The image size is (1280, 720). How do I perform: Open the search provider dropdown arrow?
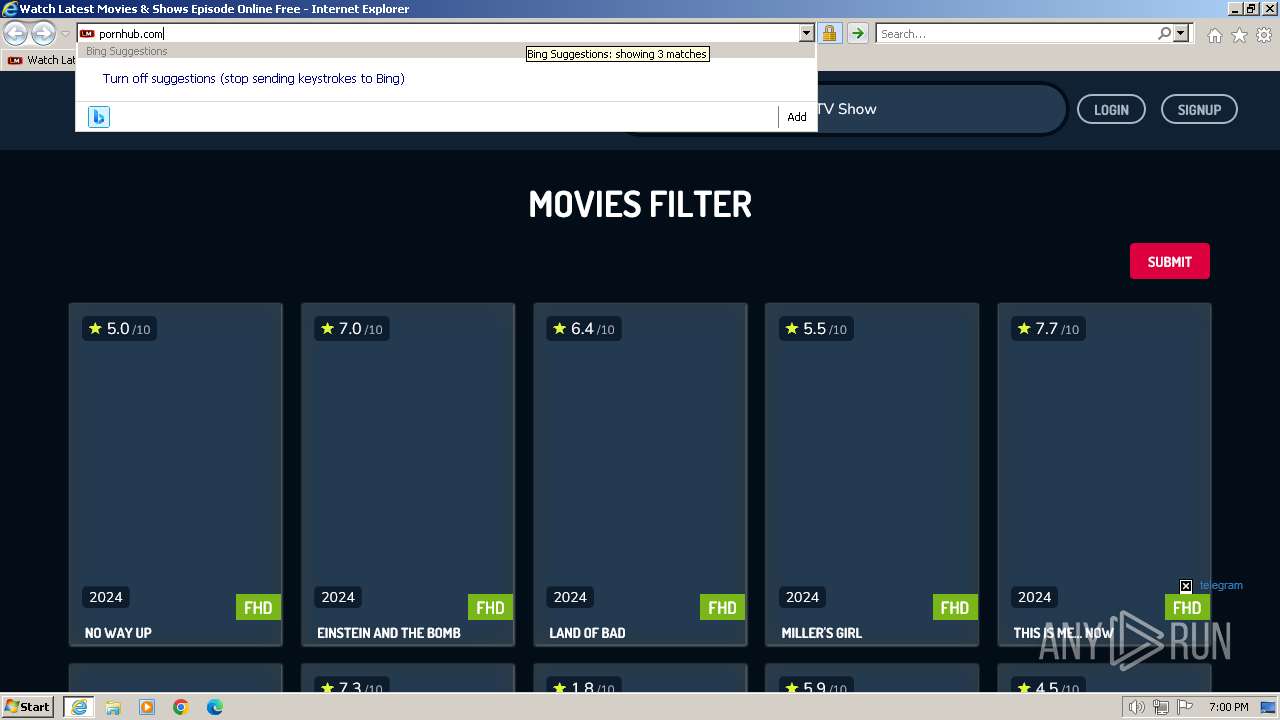1181,34
